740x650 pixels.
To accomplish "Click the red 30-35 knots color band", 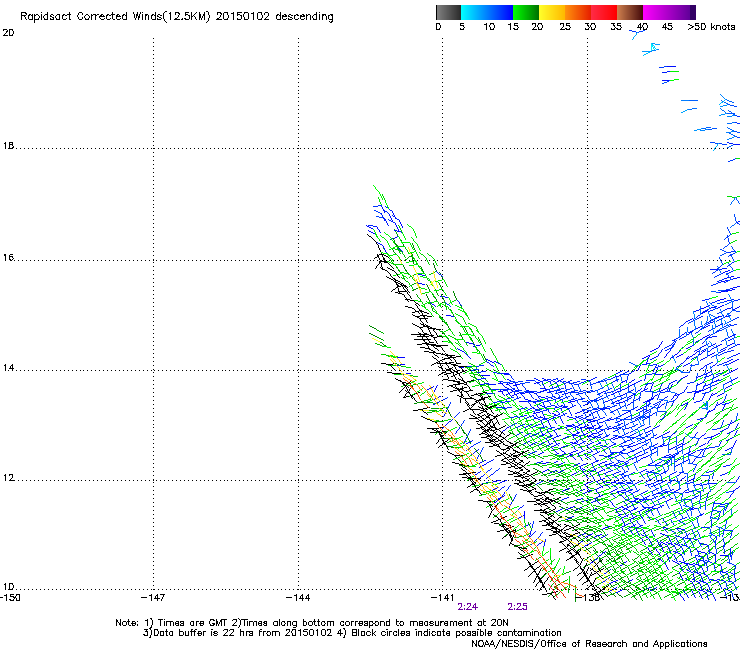I will tap(604, 12).
